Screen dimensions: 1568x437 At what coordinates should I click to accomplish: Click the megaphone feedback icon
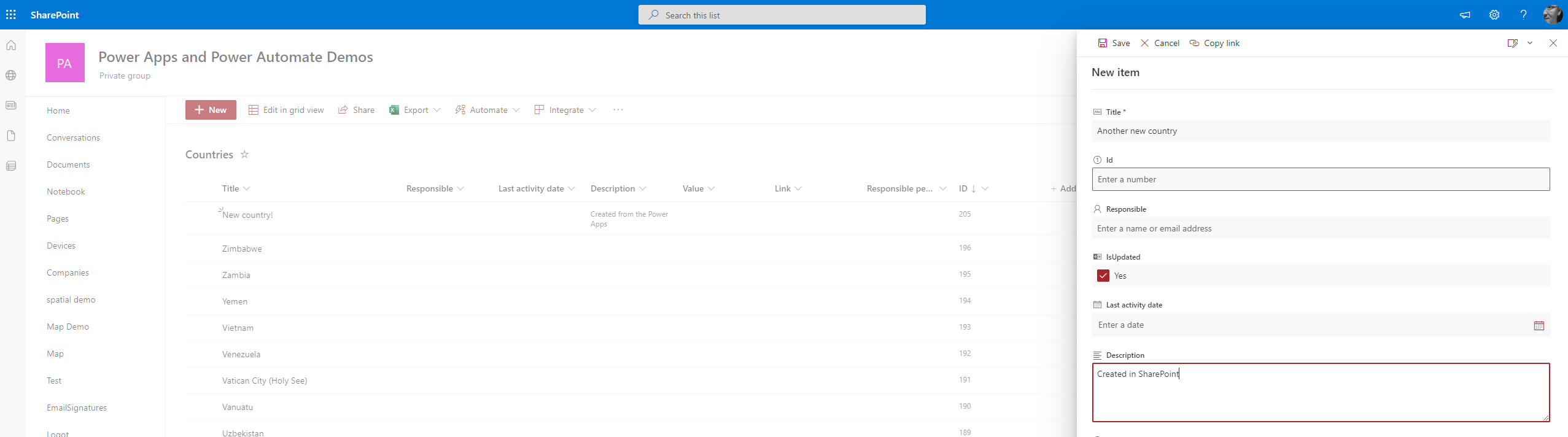[1465, 15]
